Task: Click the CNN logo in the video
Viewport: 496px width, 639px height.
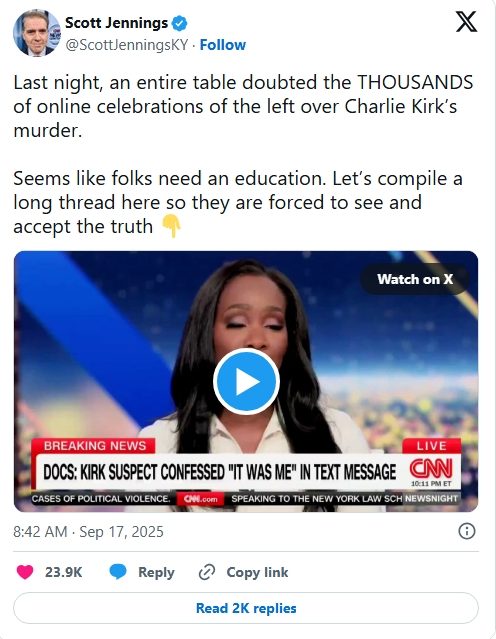Action: [x=431, y=469]
